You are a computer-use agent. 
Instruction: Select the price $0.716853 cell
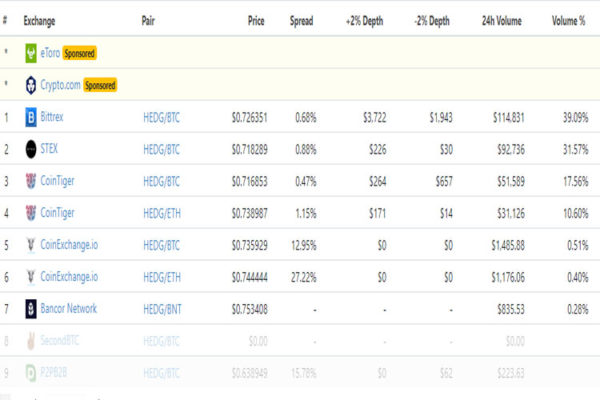click(249, 181)
